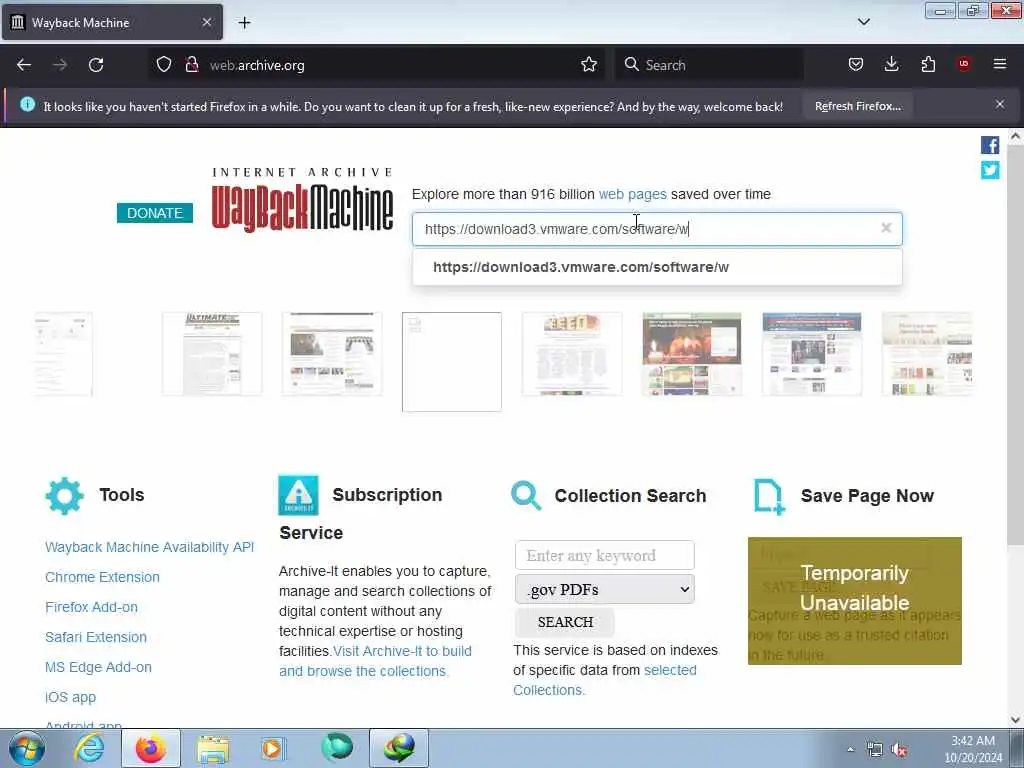1024x768 pixels.
Task: Click Refresh Firefox button
Action: click(x=857, y=106)
